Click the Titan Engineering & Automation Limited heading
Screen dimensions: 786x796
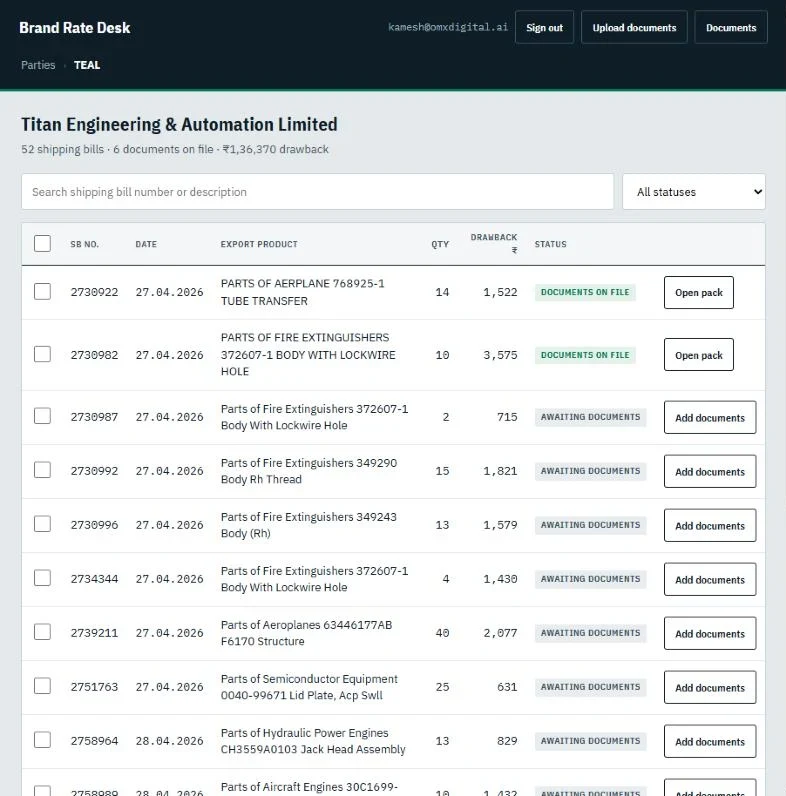tap(179, 124)
